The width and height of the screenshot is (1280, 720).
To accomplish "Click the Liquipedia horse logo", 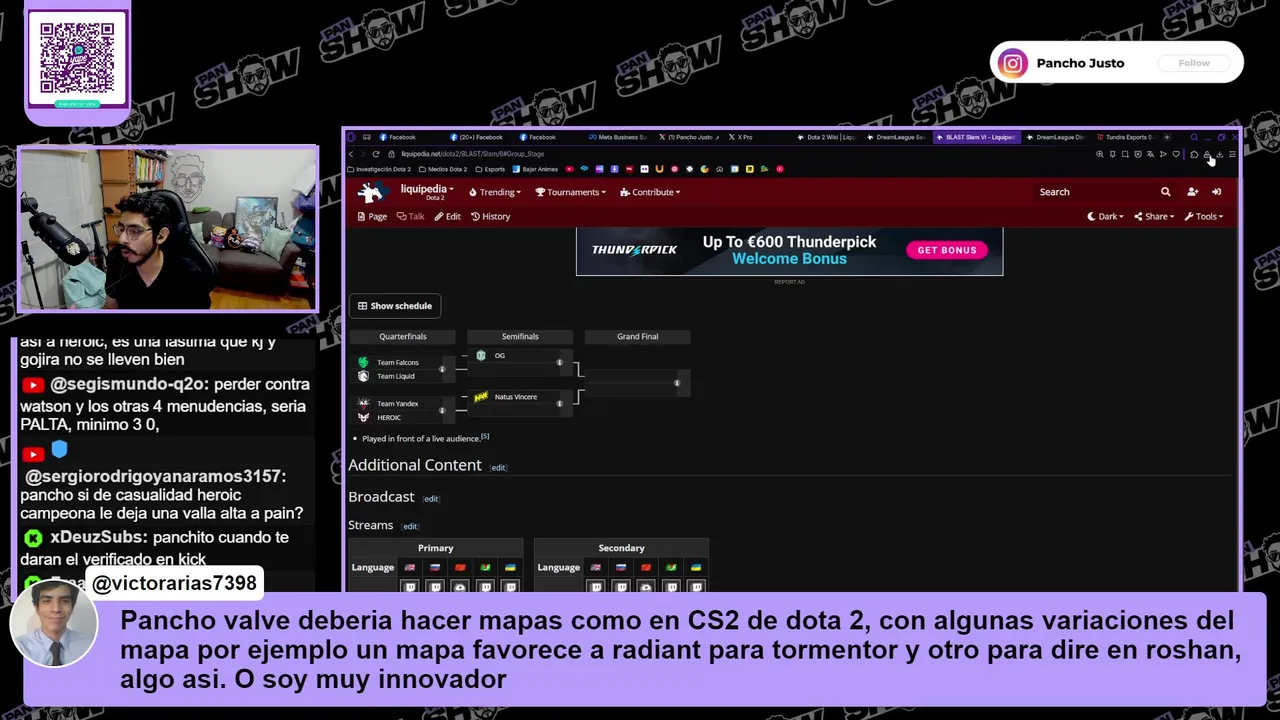I will coord(371,192).
